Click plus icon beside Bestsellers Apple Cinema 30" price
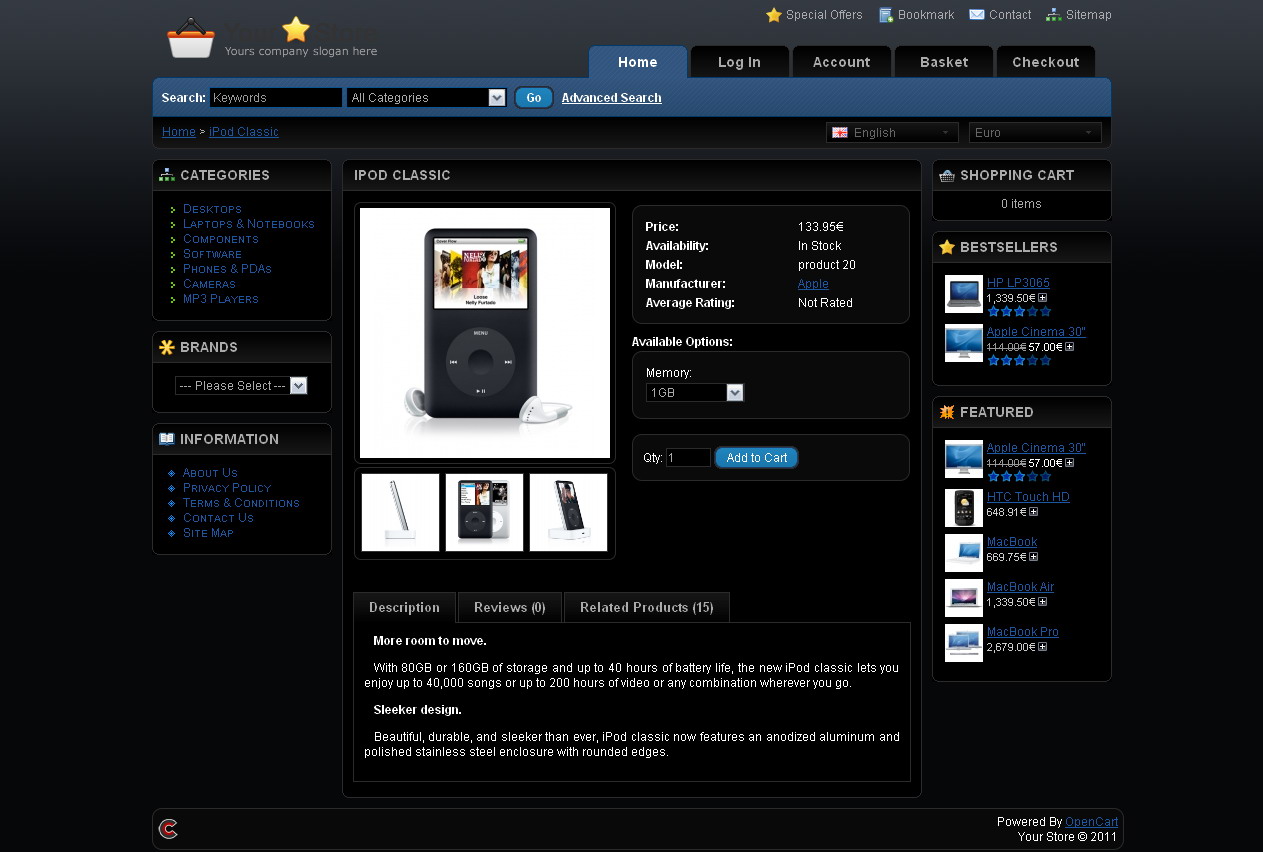This screenshot has width=1263, height=852. 1069,347
